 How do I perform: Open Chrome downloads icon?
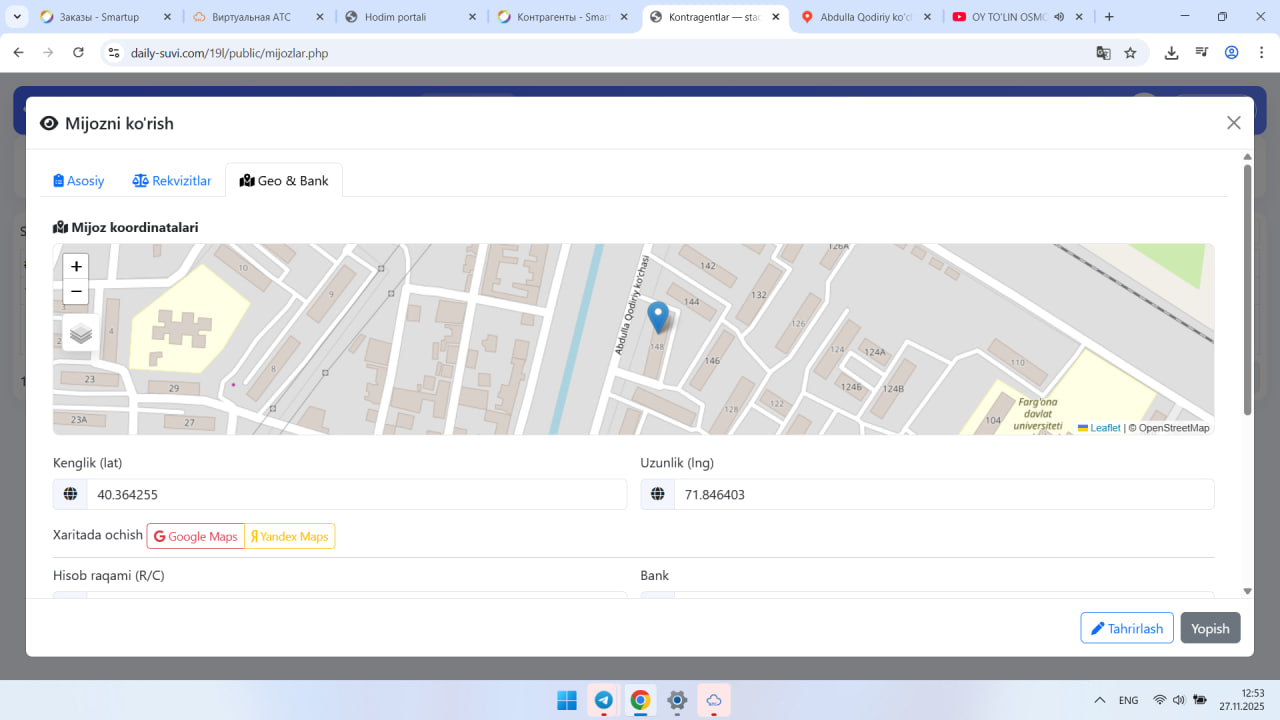pos(1171,53)
